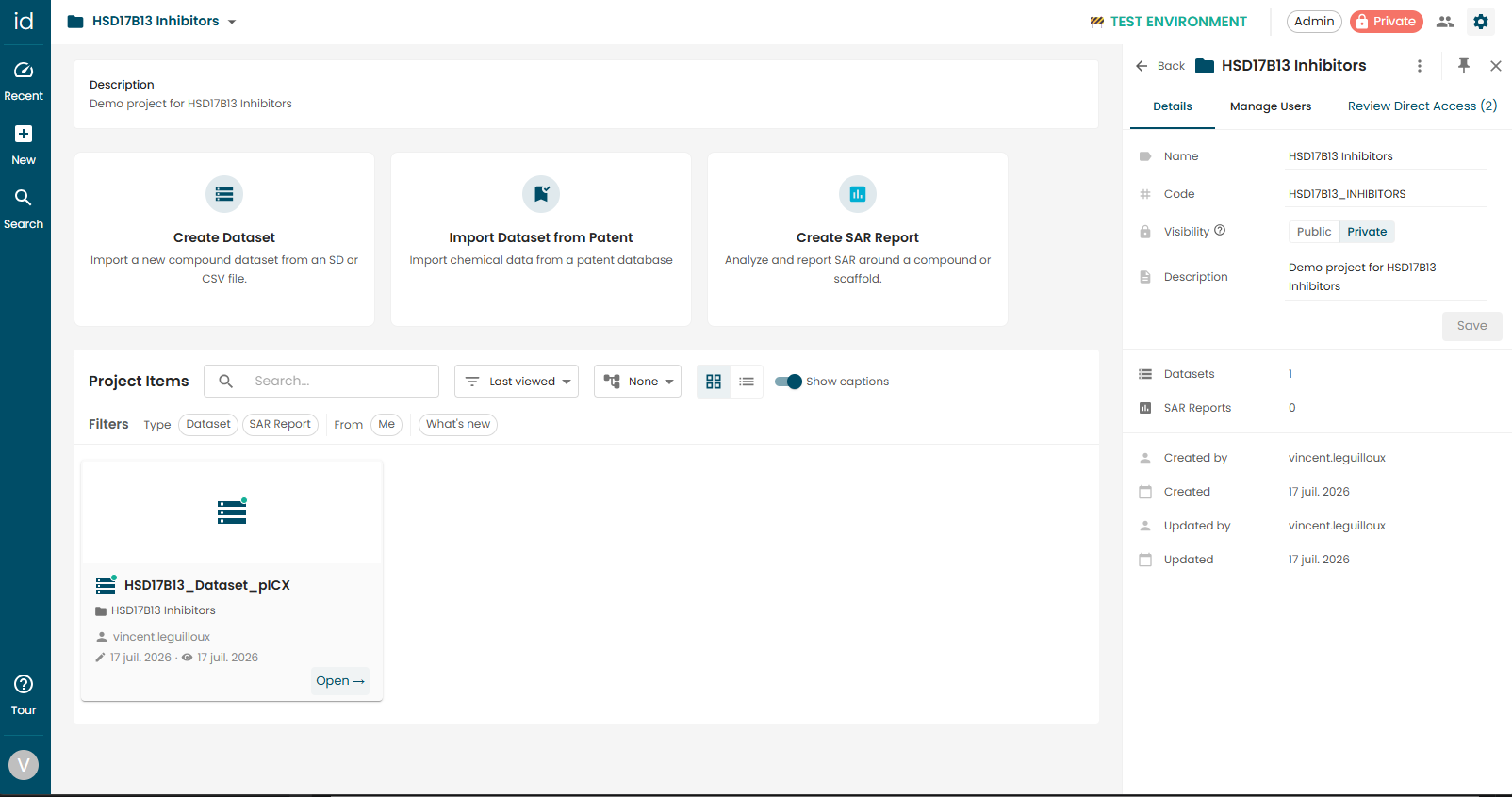Toggle the Show captions switch
The height and width of the screenshot is (797, 1512).
788,382
